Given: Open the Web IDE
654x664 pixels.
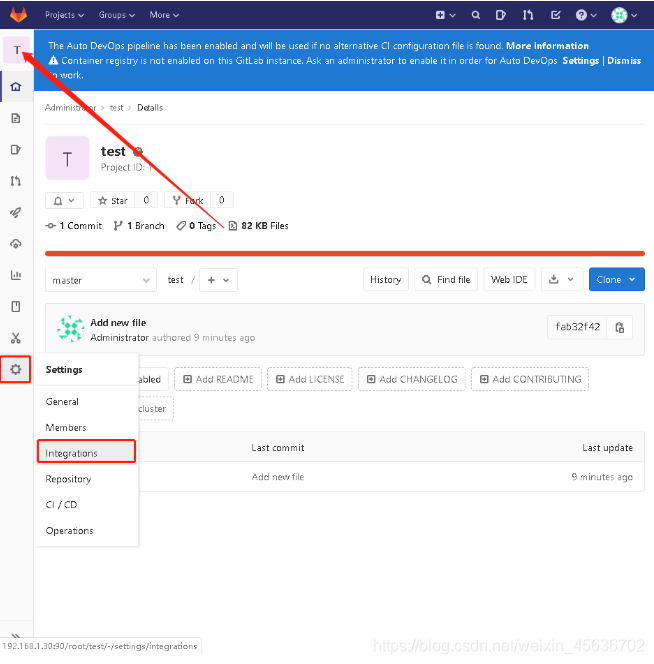Looking at the screenshot, I should pos(509,279).
